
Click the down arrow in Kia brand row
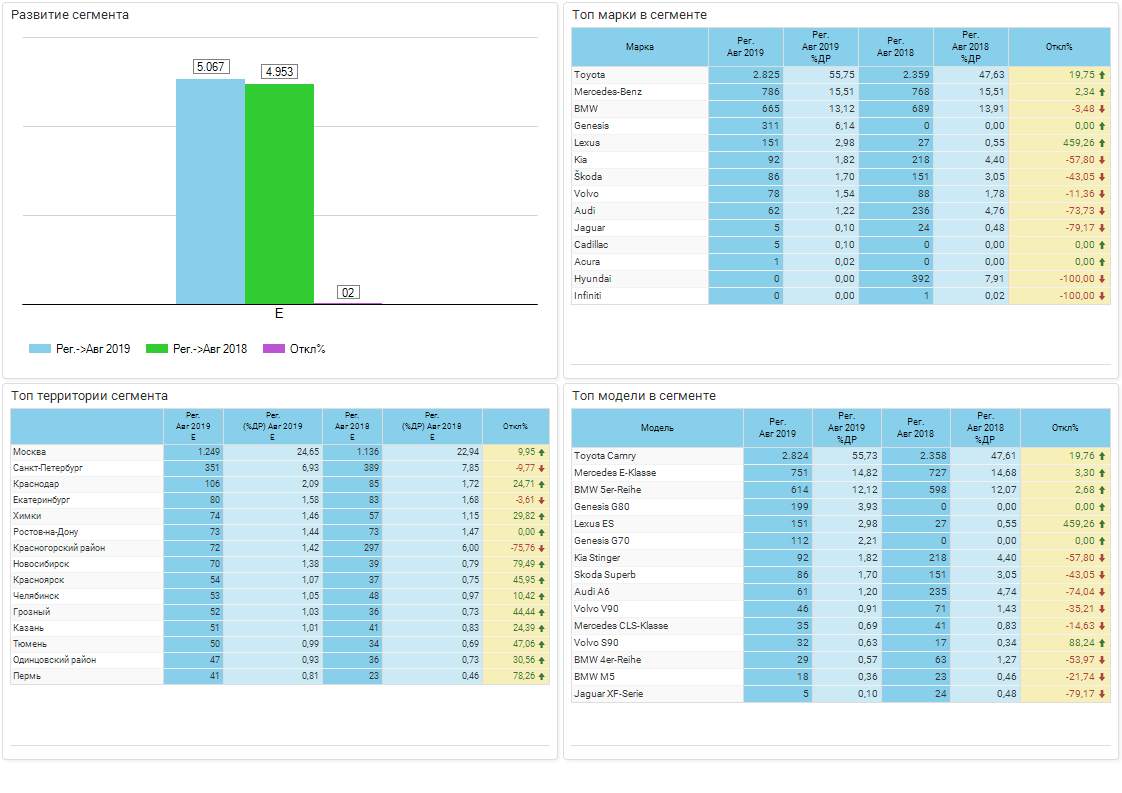click(1102, 160)
